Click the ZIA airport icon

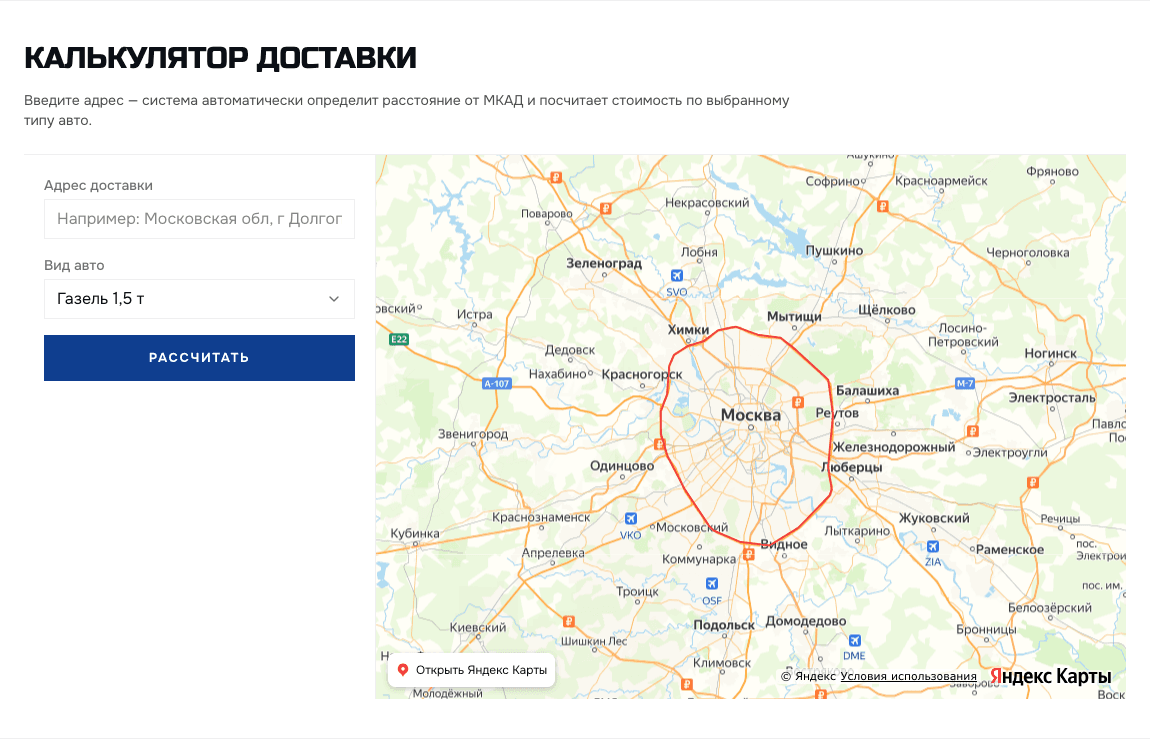(x=933, y=546)
